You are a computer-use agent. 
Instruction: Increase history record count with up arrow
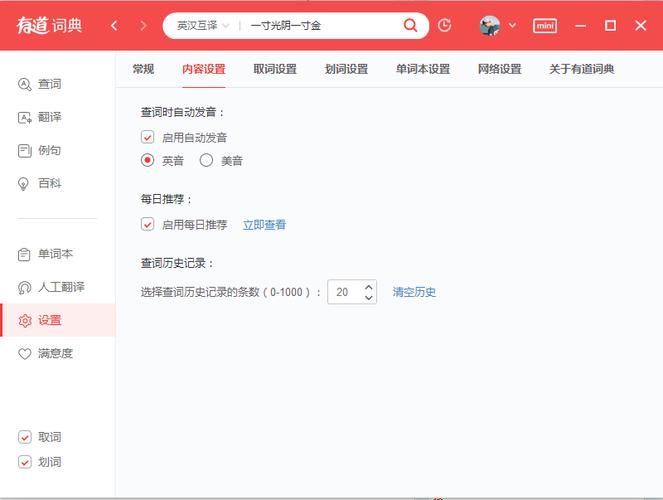point(369,287)
